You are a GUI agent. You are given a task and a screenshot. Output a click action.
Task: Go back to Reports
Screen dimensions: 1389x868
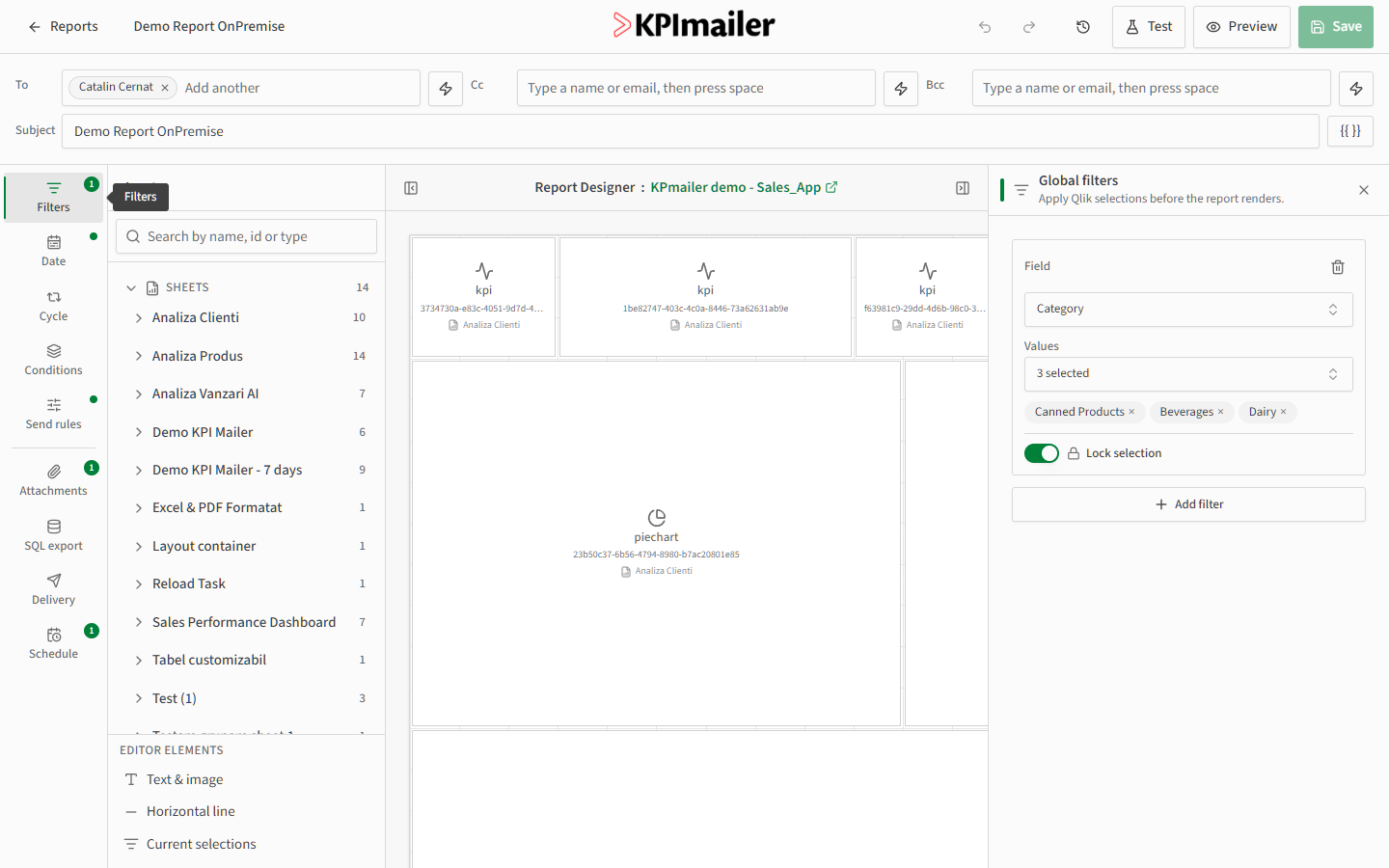(x=64, y=27)
